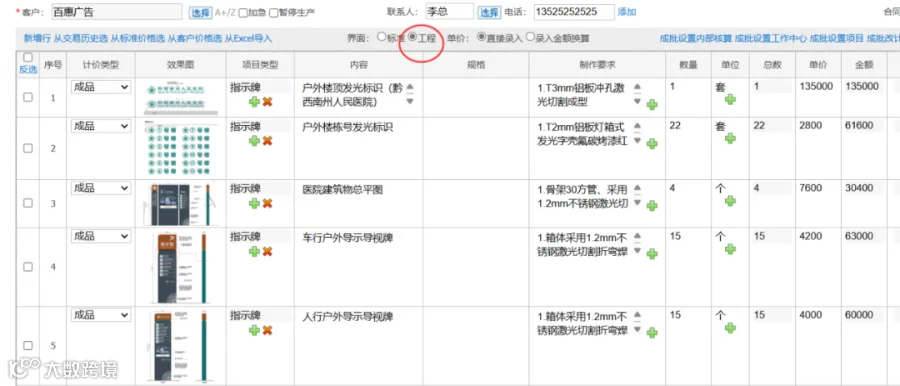The width and height of the screenshot is (900, 386).
Task: Click orange X delete icon in row 2 项目类型
Action: point(267,141)
